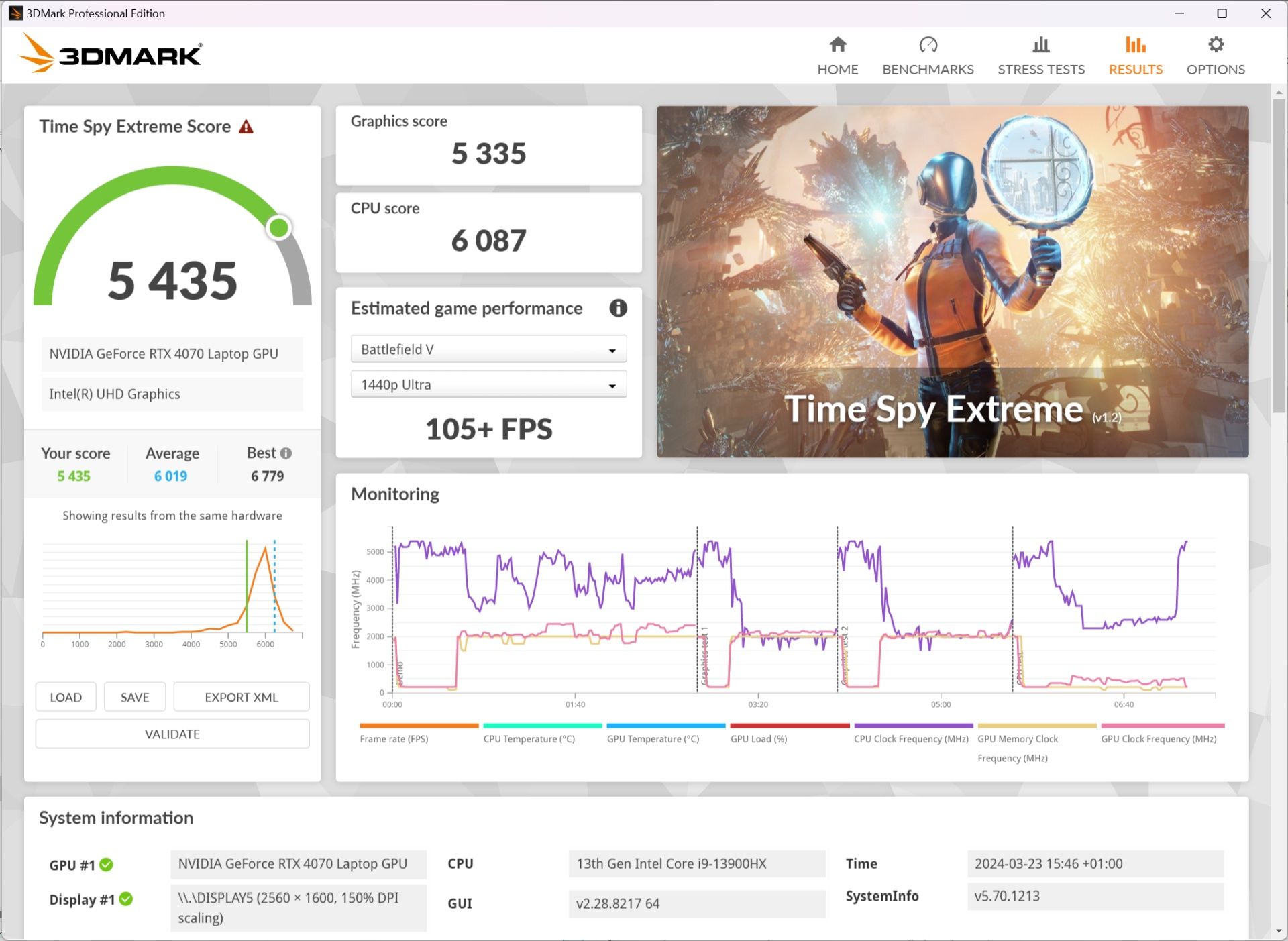This screenshot has width=1288, height=941.
Task: Click the Graphics score value 5 335
Action: coord(488,154)
